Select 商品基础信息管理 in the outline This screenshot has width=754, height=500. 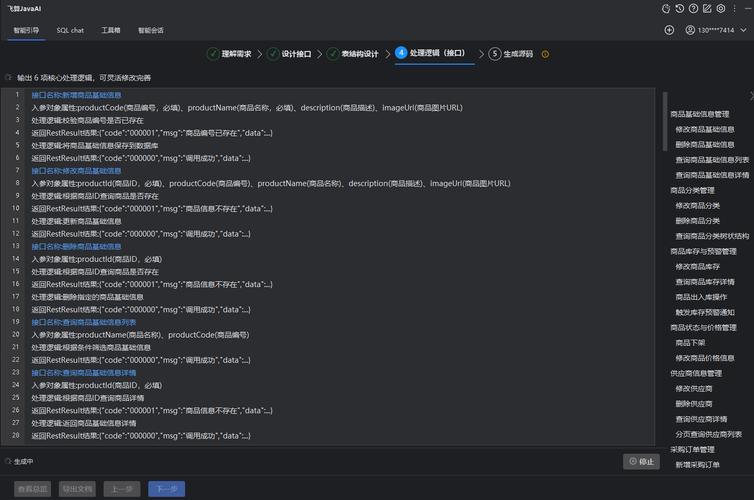pyautogui.click(x=700, y=114)
